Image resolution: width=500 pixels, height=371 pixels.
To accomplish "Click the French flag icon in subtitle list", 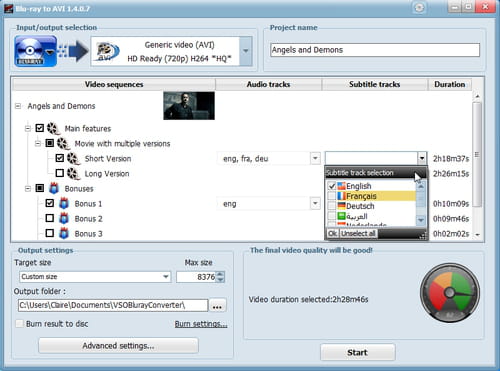I will (341, 196).
